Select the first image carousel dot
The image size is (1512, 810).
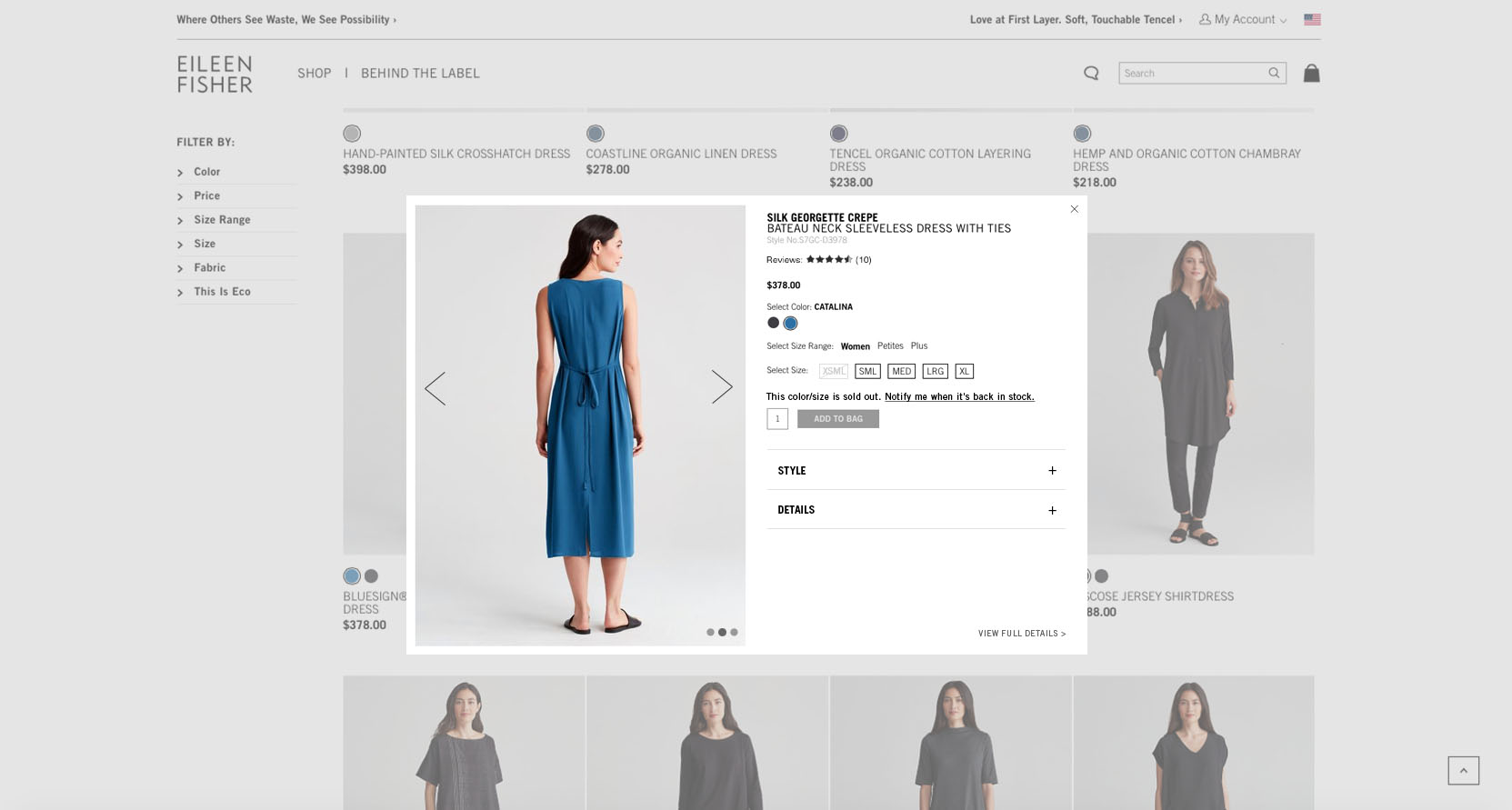(x=710, y=632)
